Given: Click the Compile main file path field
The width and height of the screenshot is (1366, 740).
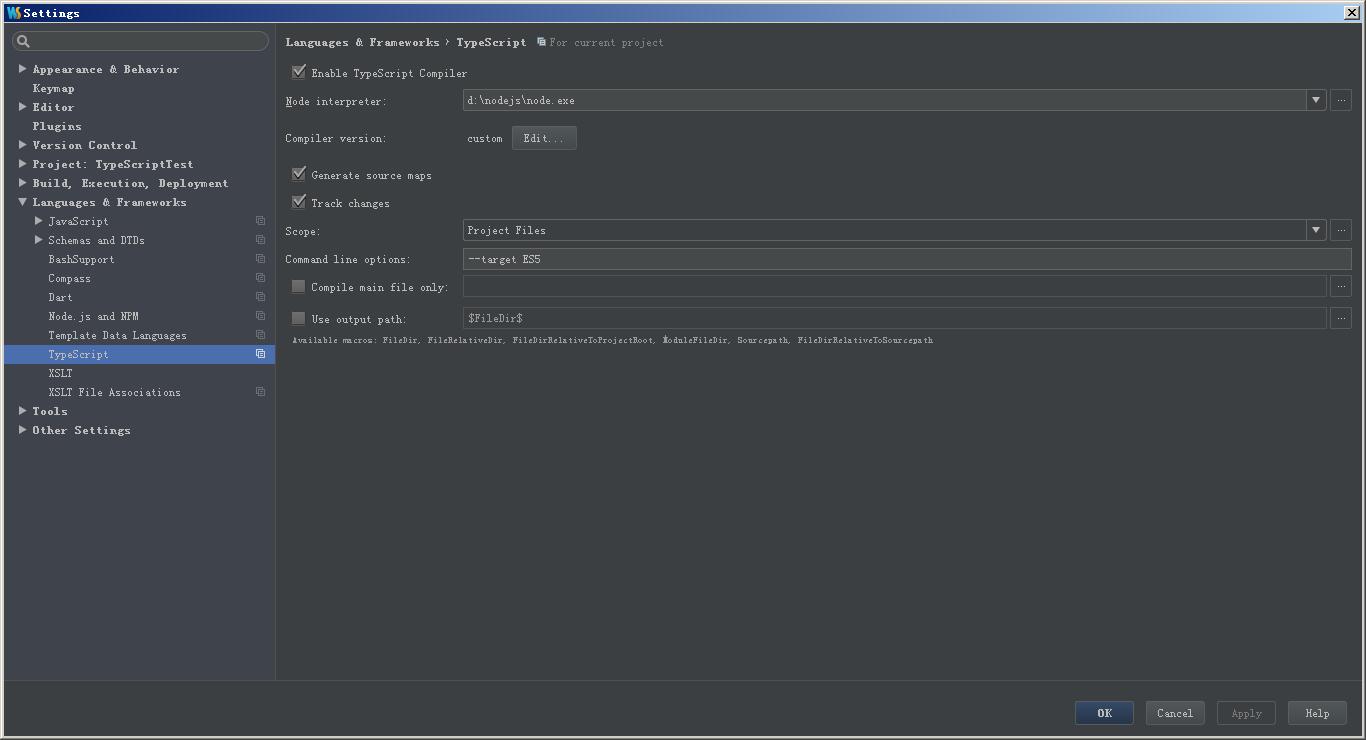Looking at the screenshot, I should click(894, 287).
